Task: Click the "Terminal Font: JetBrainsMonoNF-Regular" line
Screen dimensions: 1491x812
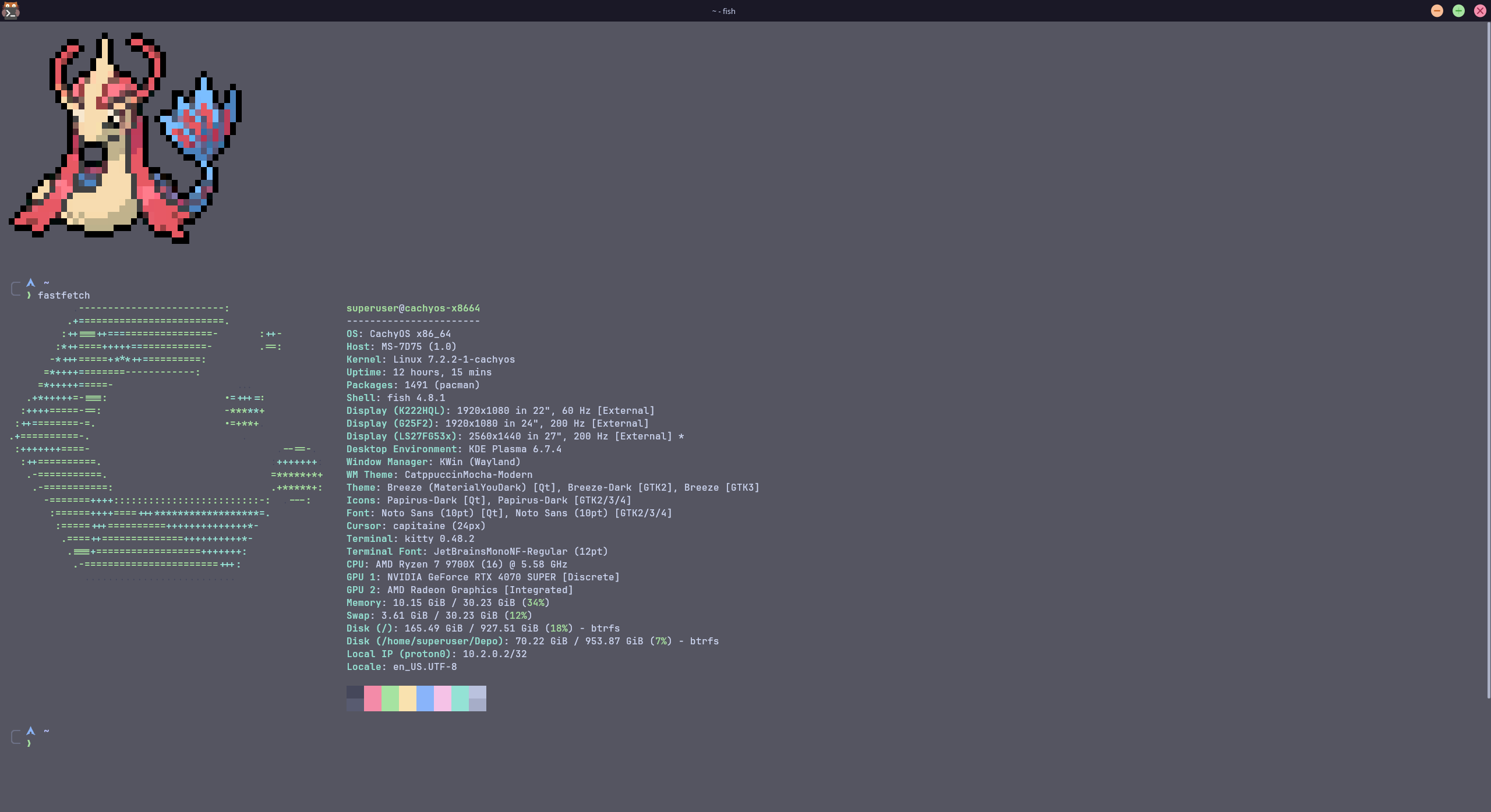Action: tap(477, 551)
